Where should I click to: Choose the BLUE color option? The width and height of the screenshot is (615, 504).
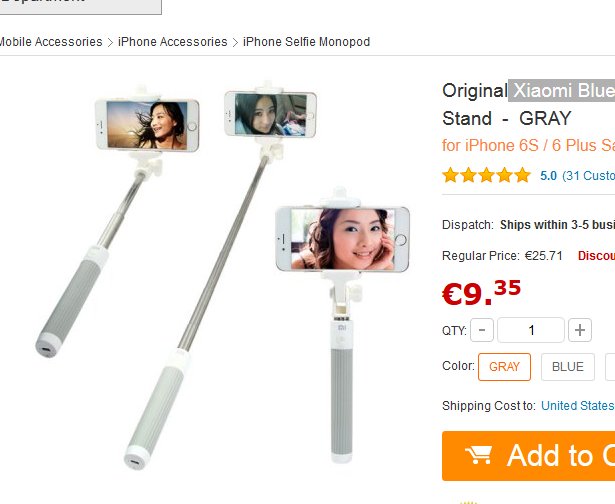pyautogui.click(x=567, y=367)
